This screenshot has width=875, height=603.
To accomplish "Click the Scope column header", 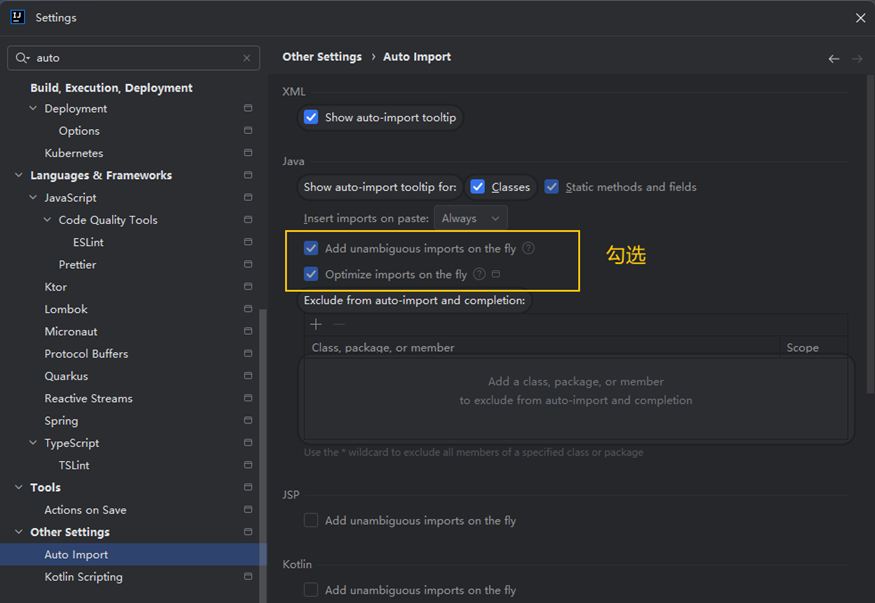I will (814, 348).
